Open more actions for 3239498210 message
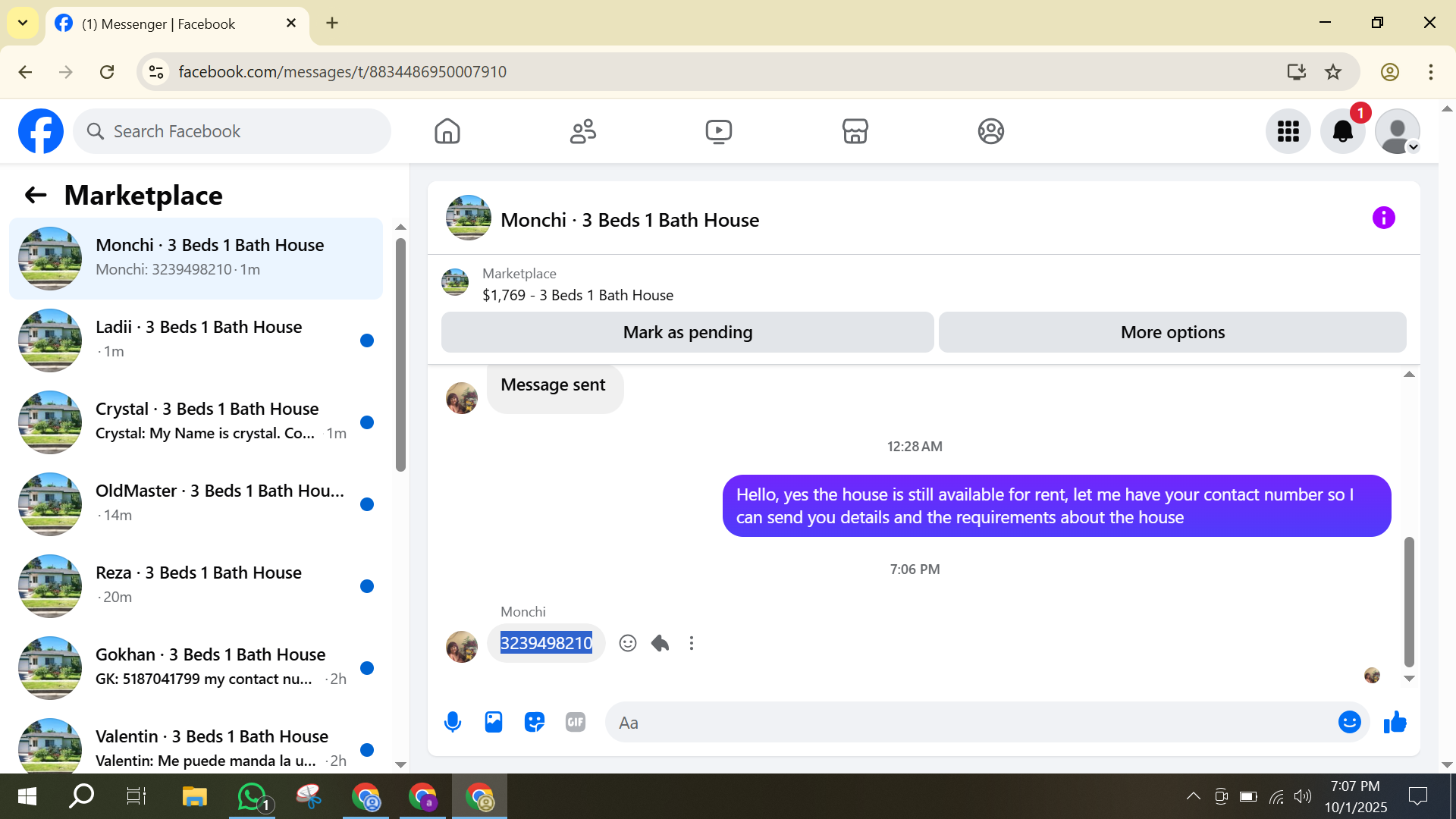The image size is (1456, 819). [x=692, y=643]
